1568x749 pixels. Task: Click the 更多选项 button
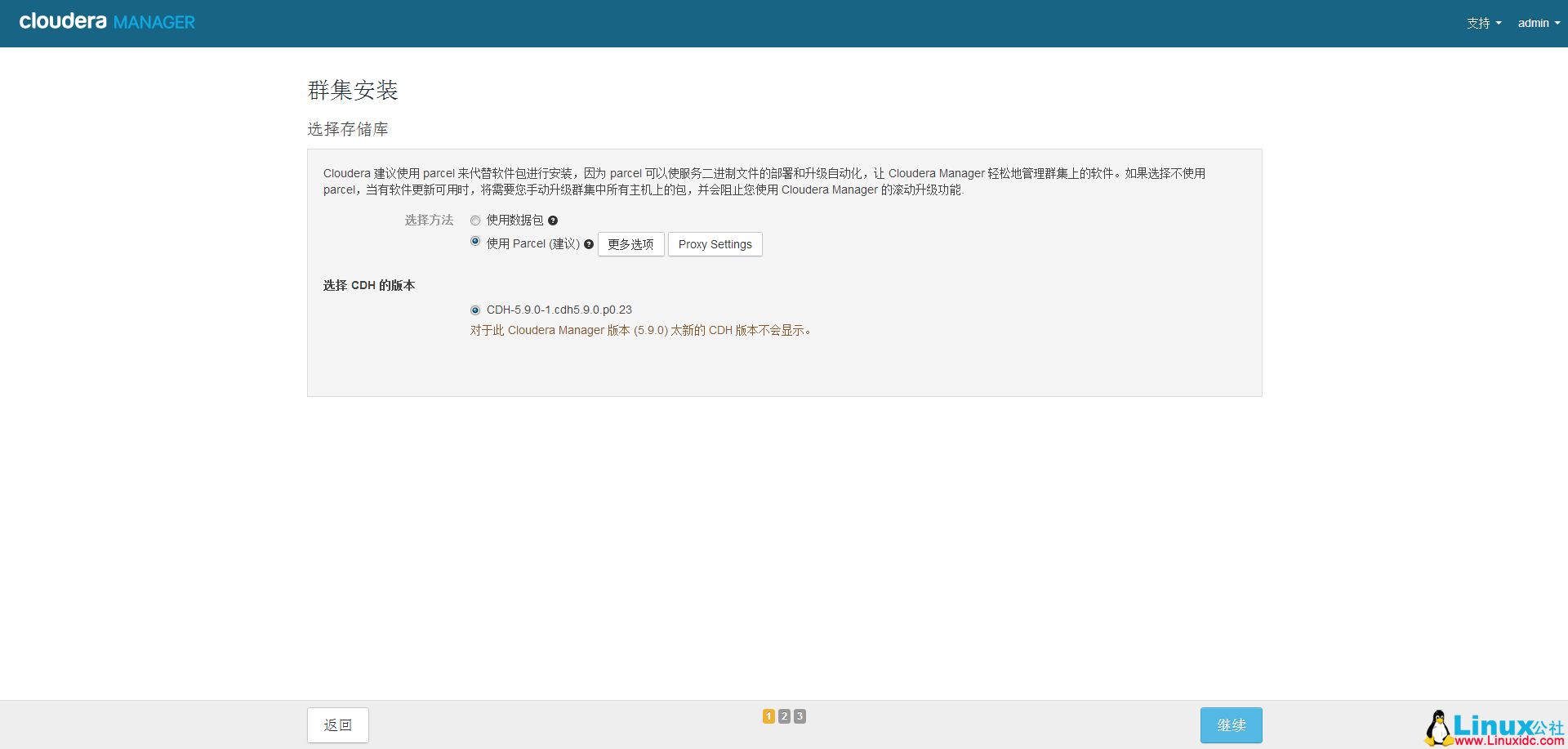(x=630, y=244)
